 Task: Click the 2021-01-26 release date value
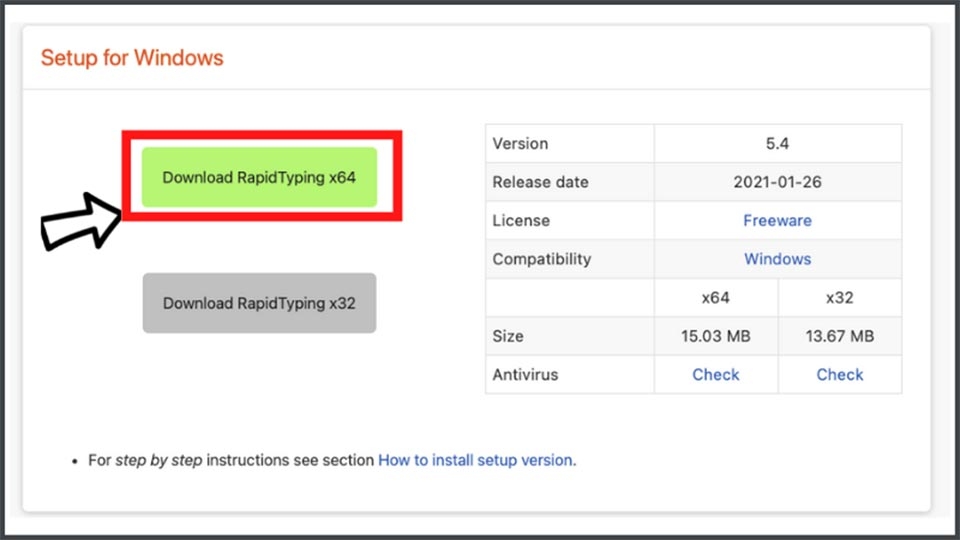[777, 182]
